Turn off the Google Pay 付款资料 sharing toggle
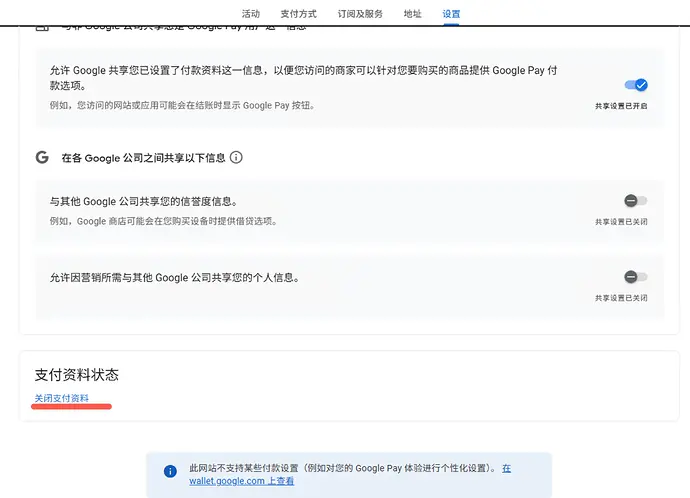Viewport: 690px width, 498px height. (x=636, y=85)
